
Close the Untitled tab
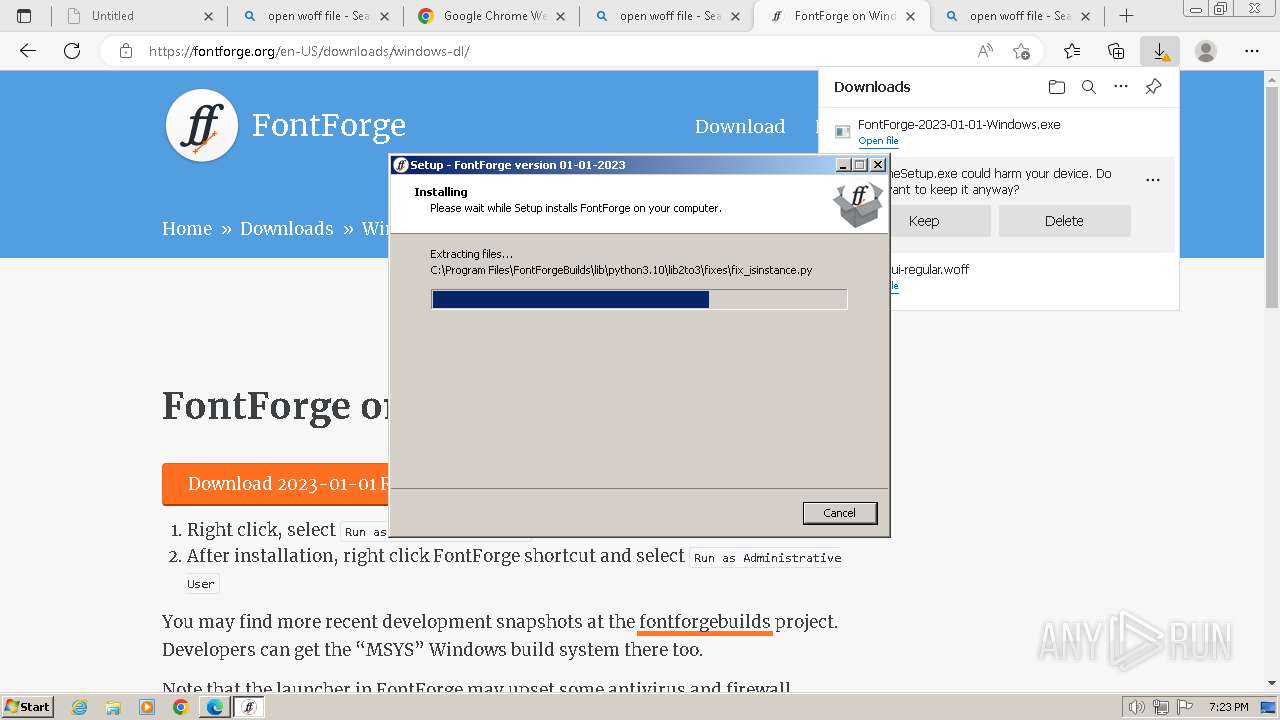[208, 16]
